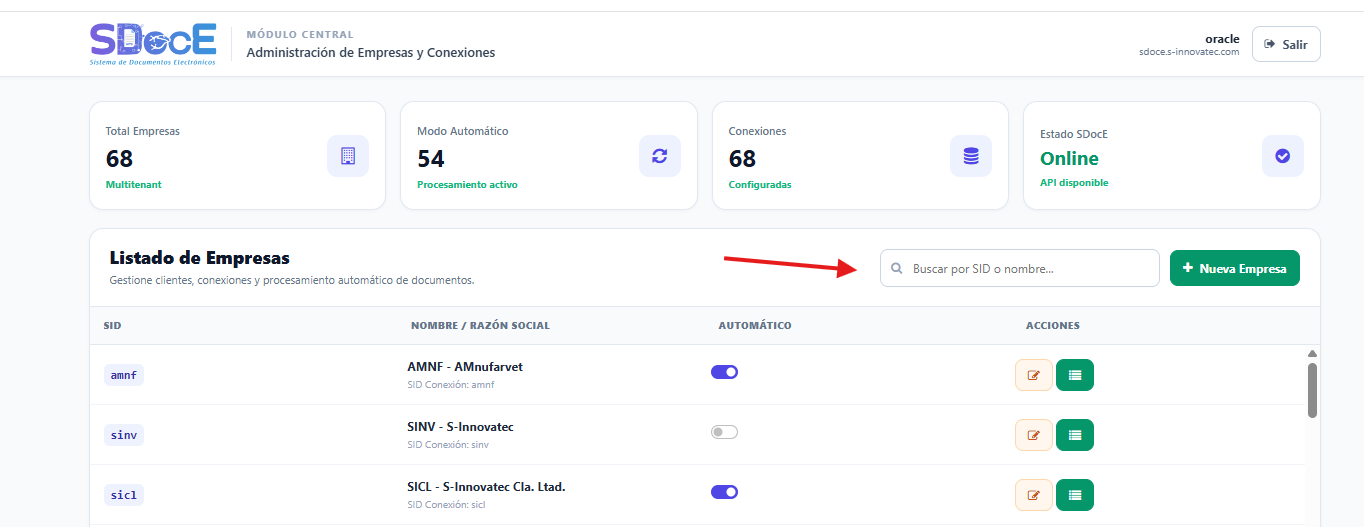
Task: Click the ACCIONES column header
Action: coord(1053,326)
